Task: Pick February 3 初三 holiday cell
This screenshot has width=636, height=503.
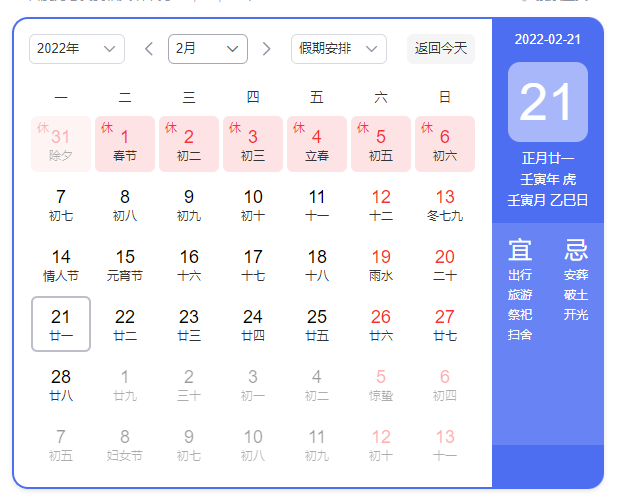Action: 253,144
